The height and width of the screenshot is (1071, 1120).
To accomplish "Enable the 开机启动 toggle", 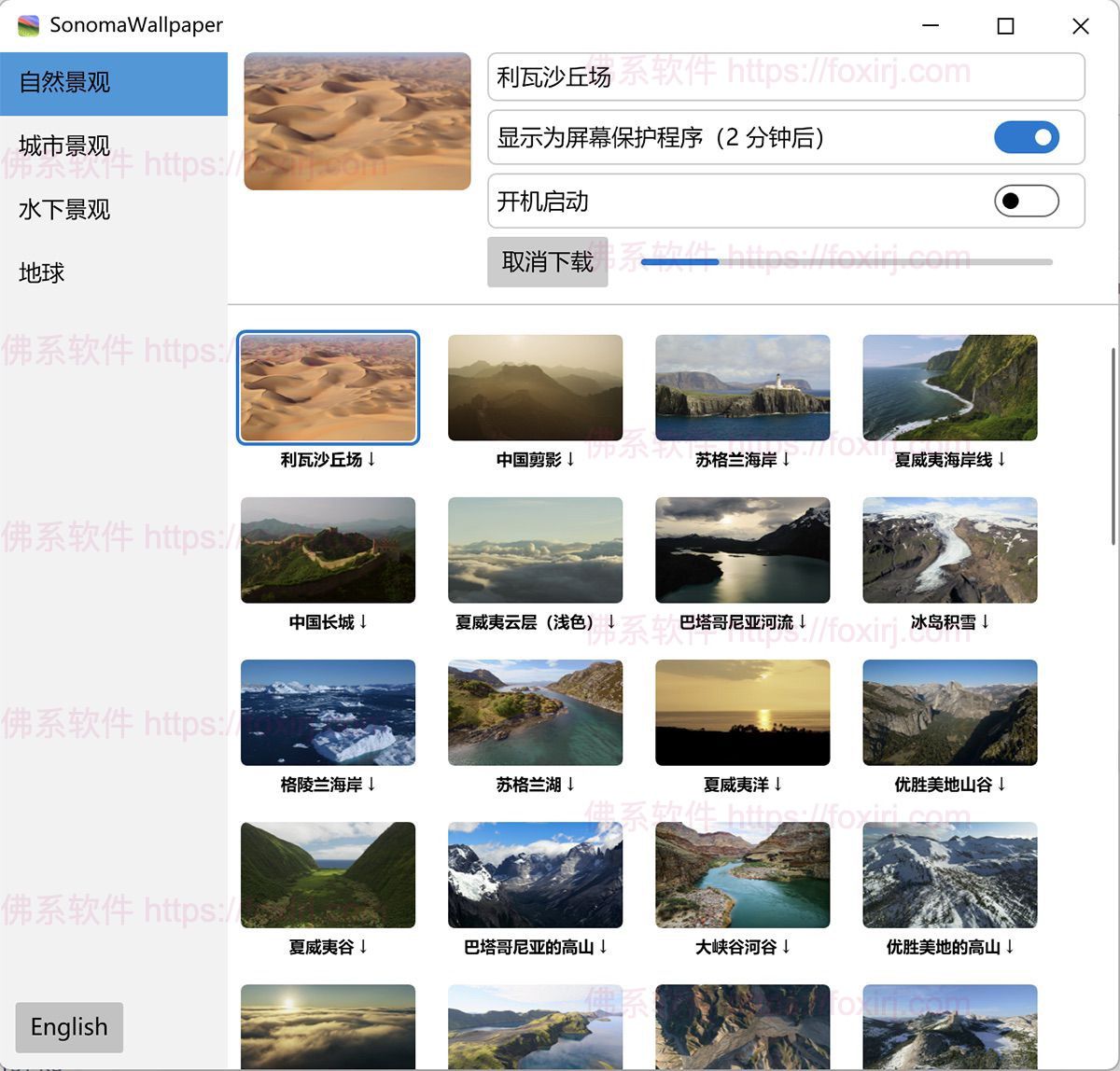I will (1026, 201).
